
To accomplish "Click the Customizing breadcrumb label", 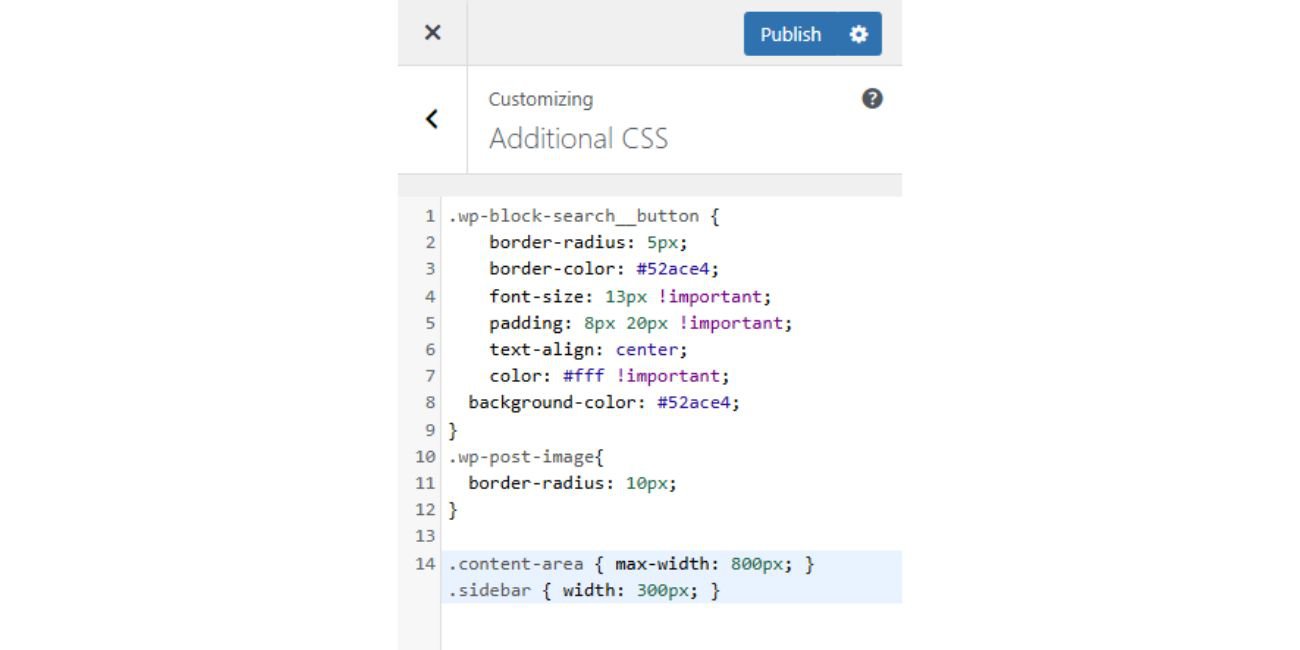I will point(540,99).
